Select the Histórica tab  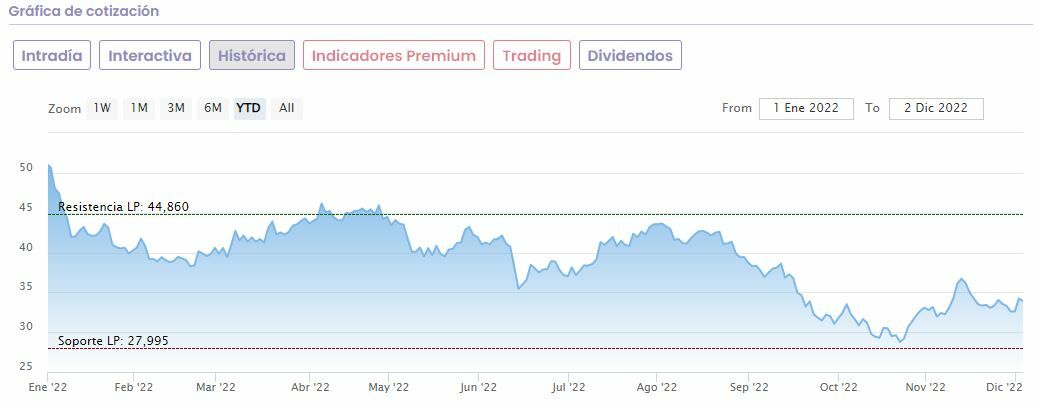coord(252,55)
